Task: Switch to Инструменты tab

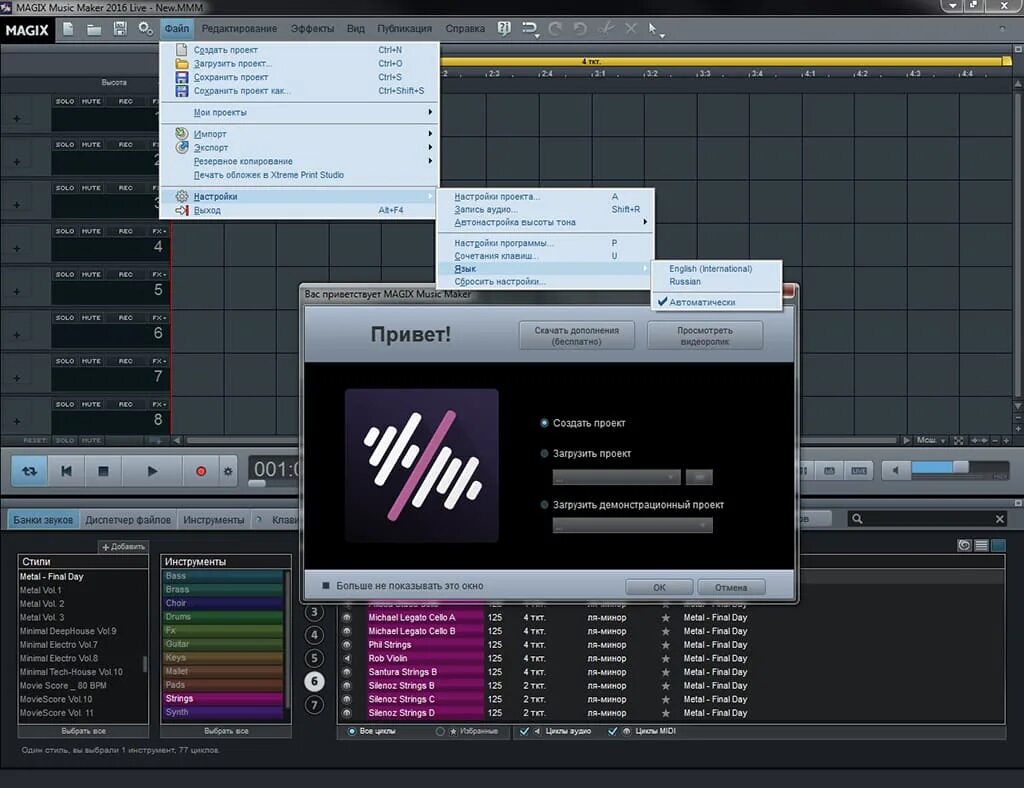Action: pos(214,520)
